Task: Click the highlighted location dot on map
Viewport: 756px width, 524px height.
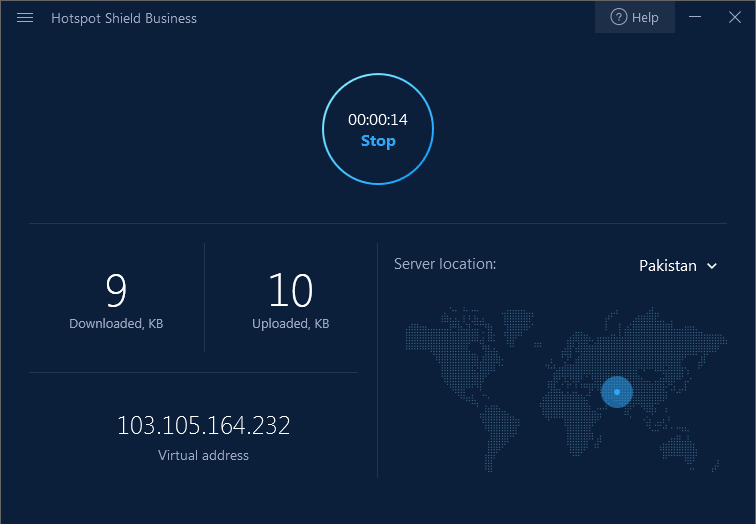Action: point(617,392)
